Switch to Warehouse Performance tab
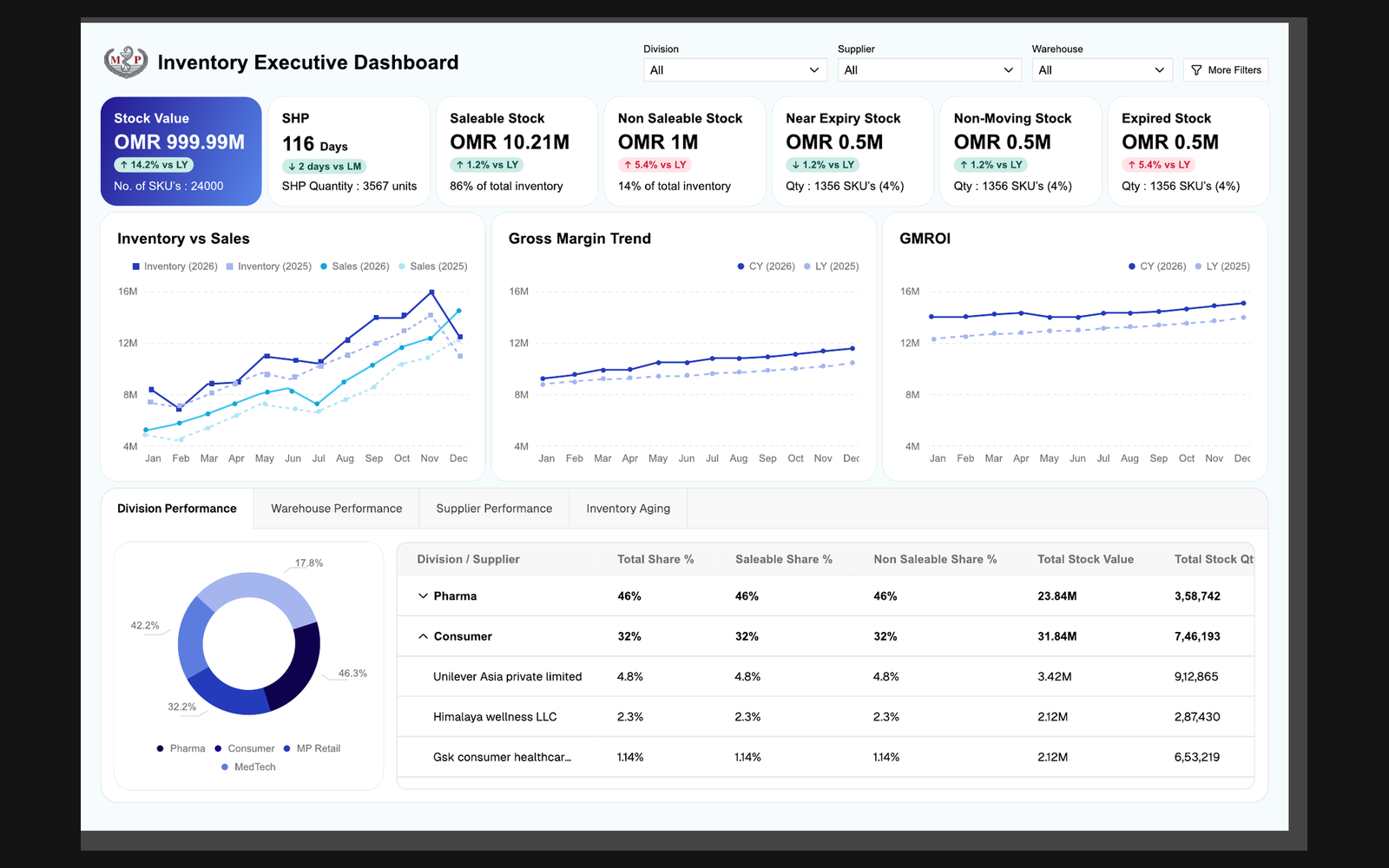The height and width of the screenshot is (868, 1389). [337, 509]
